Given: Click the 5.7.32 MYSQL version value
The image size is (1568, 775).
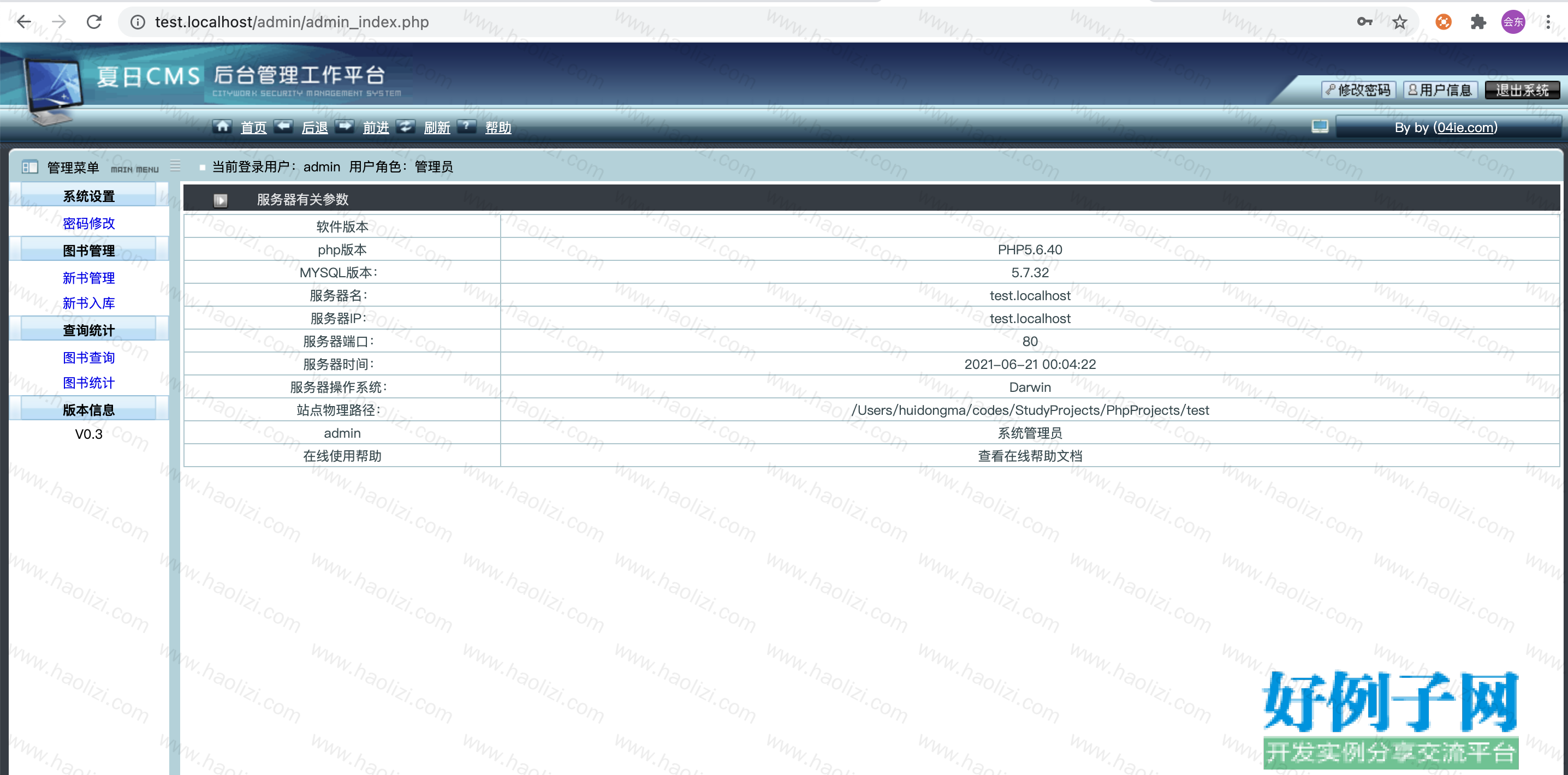Looking at the screenshot, I should point(1030,272).
